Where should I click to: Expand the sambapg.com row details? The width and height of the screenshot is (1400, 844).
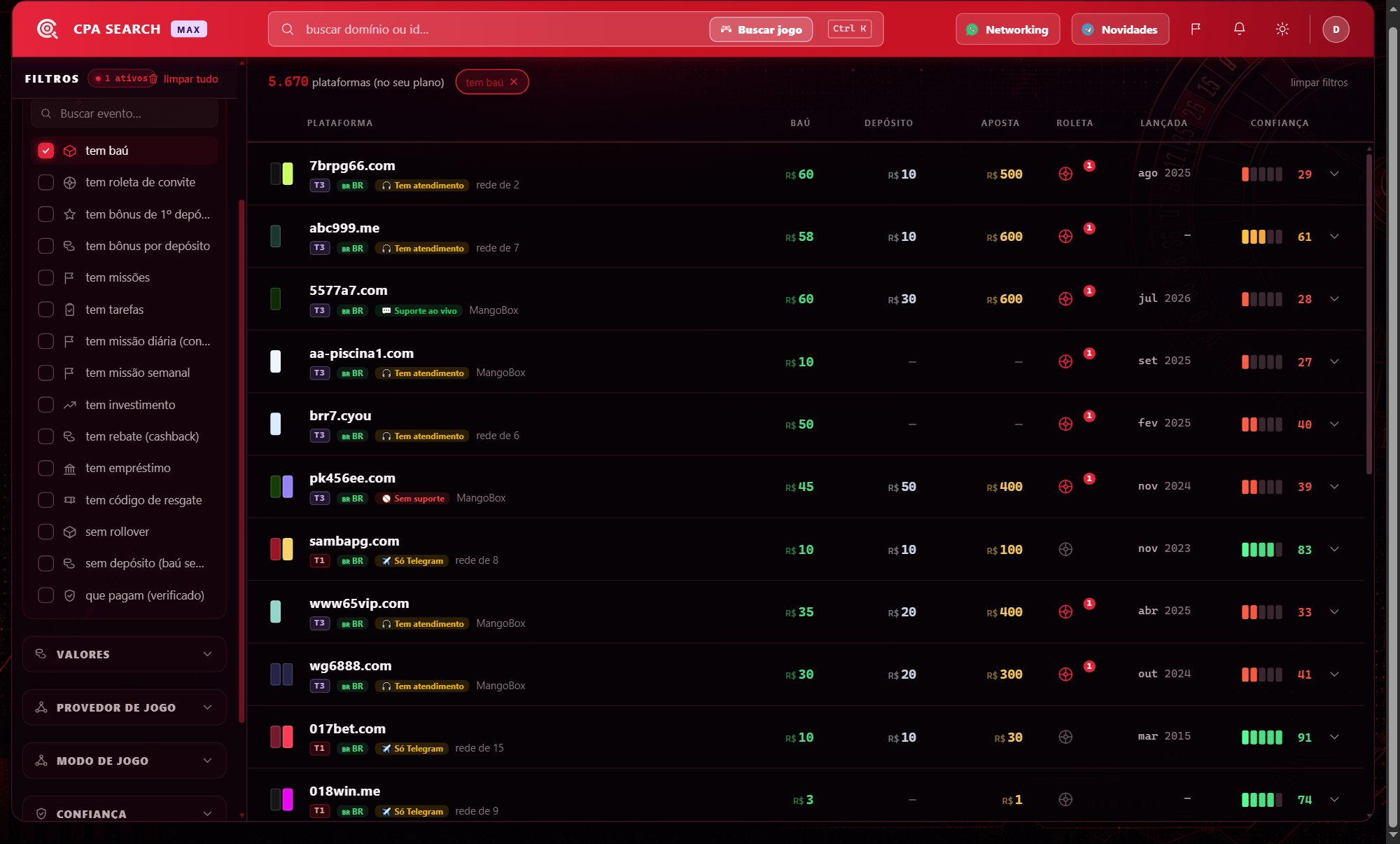pos(1334,550)
